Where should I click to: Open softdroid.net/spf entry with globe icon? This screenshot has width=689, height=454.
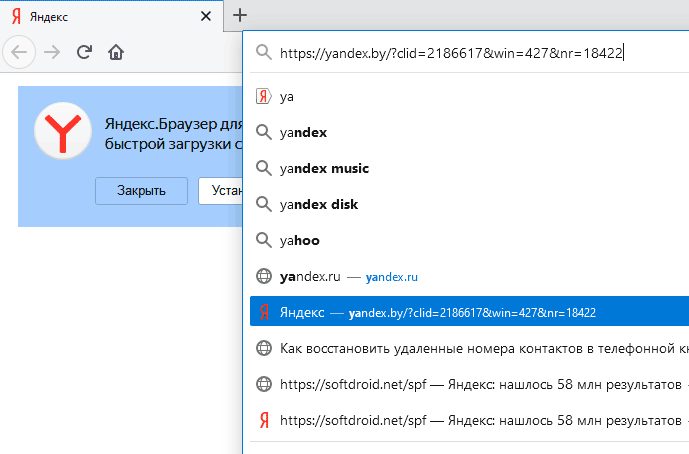coord(469,385)
